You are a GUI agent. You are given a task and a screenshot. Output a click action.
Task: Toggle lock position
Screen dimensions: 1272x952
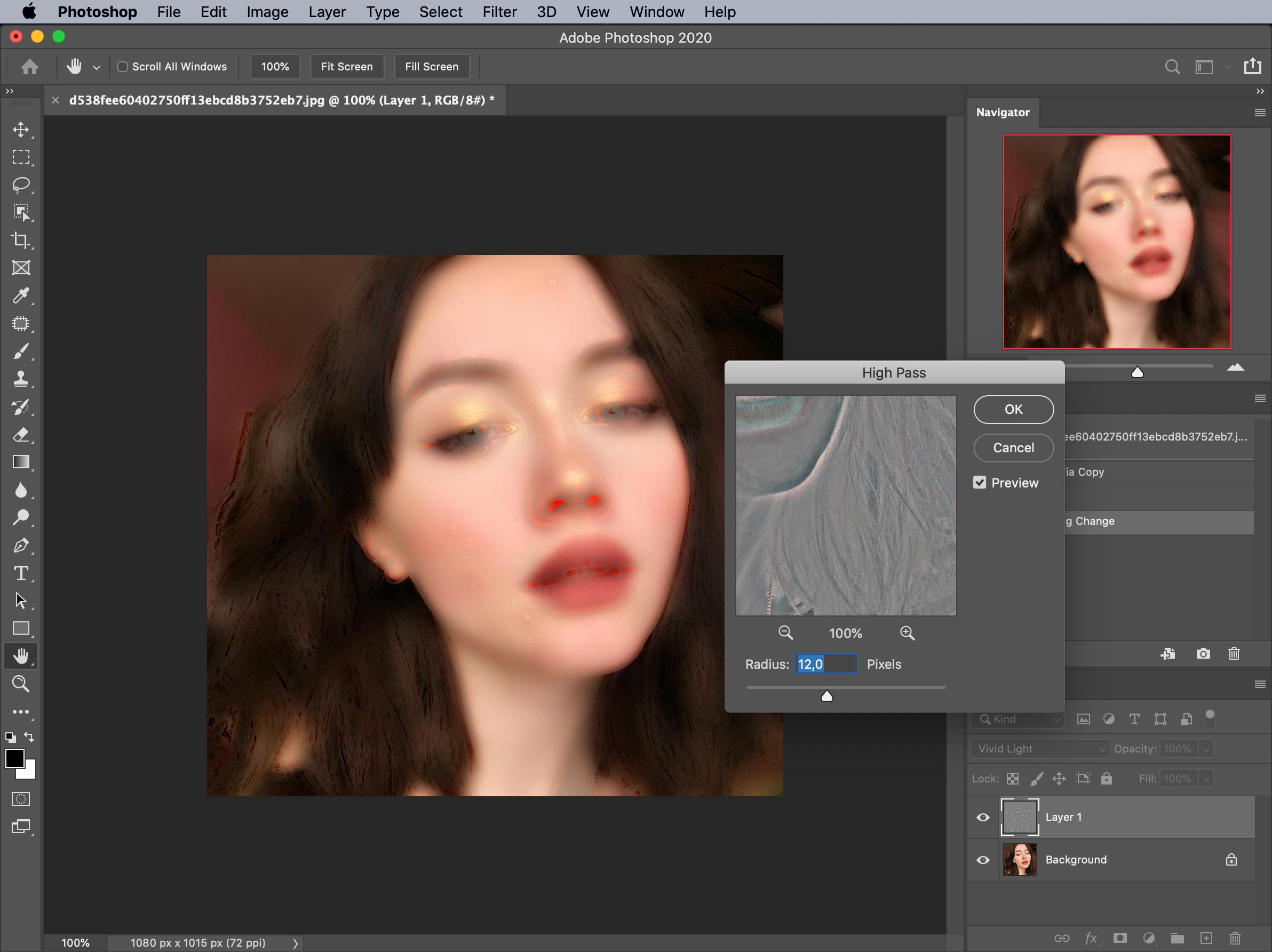1059,778
